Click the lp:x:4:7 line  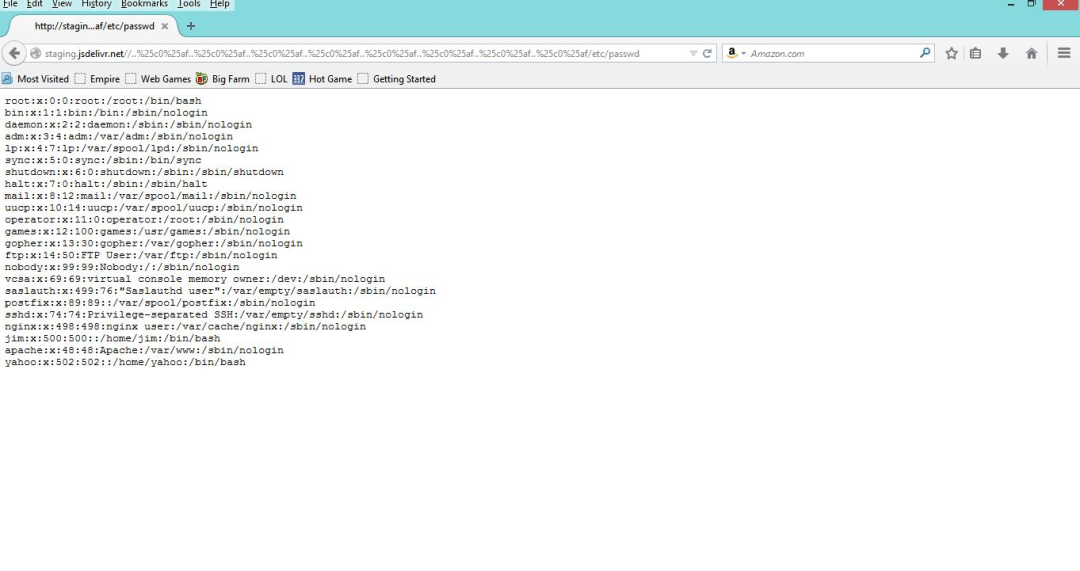(x=132, y=148)
